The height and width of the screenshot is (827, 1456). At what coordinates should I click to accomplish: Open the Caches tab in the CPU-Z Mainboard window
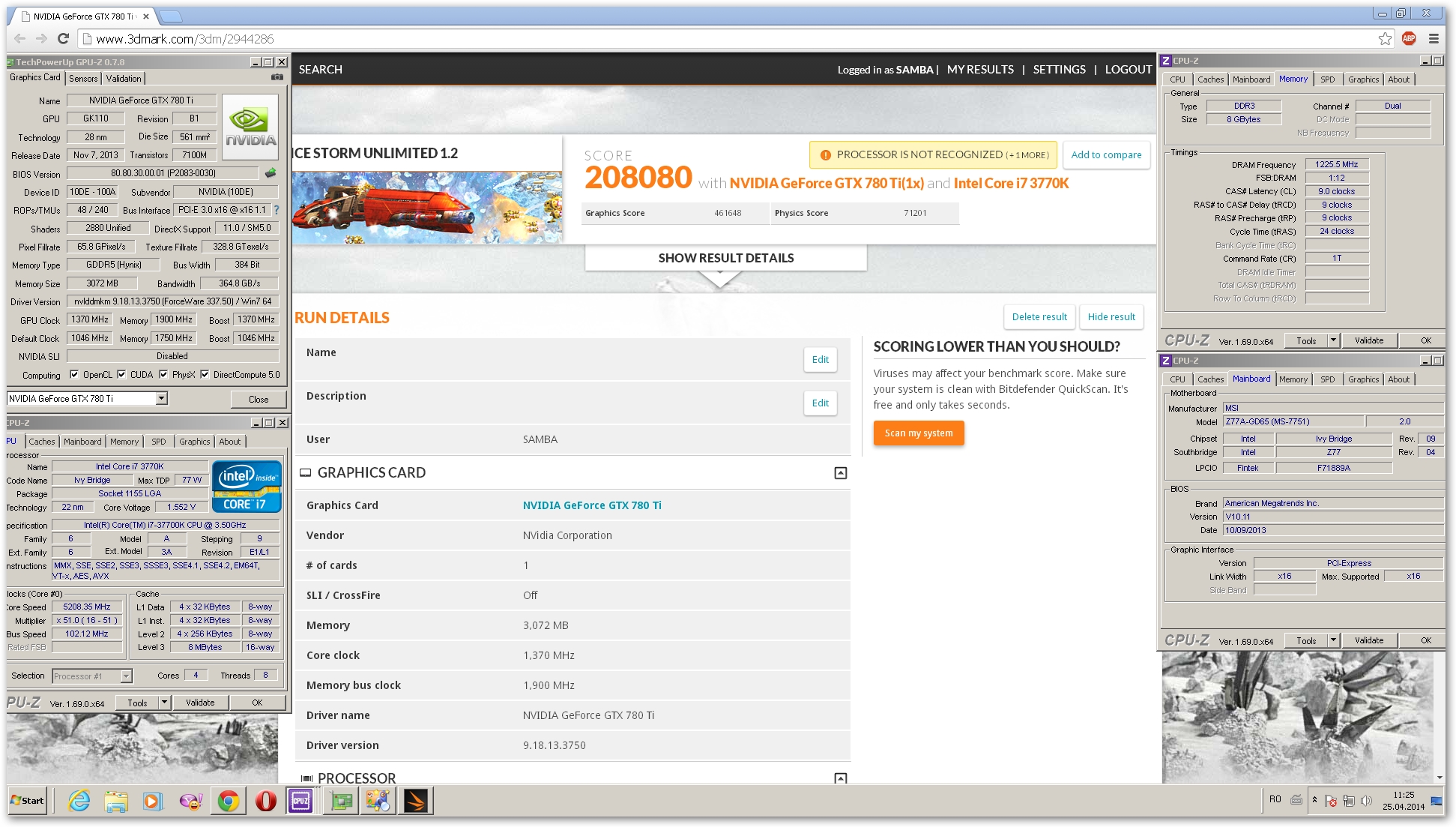(x=1210, y=379)
